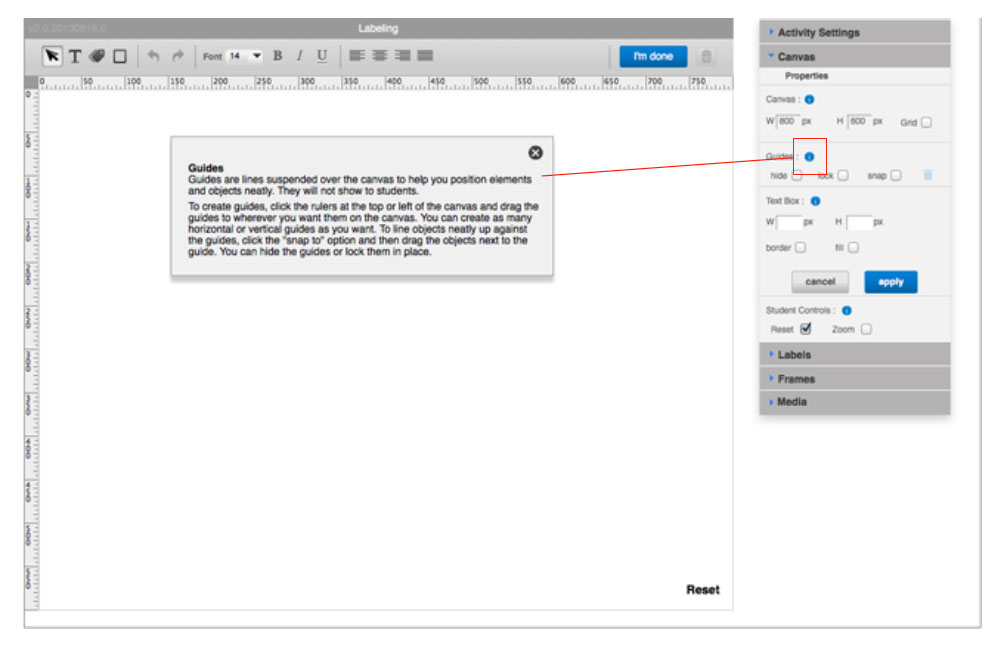The image size is (1004, 650).
Task: Toggle bold text formatting
Action: 278,57
